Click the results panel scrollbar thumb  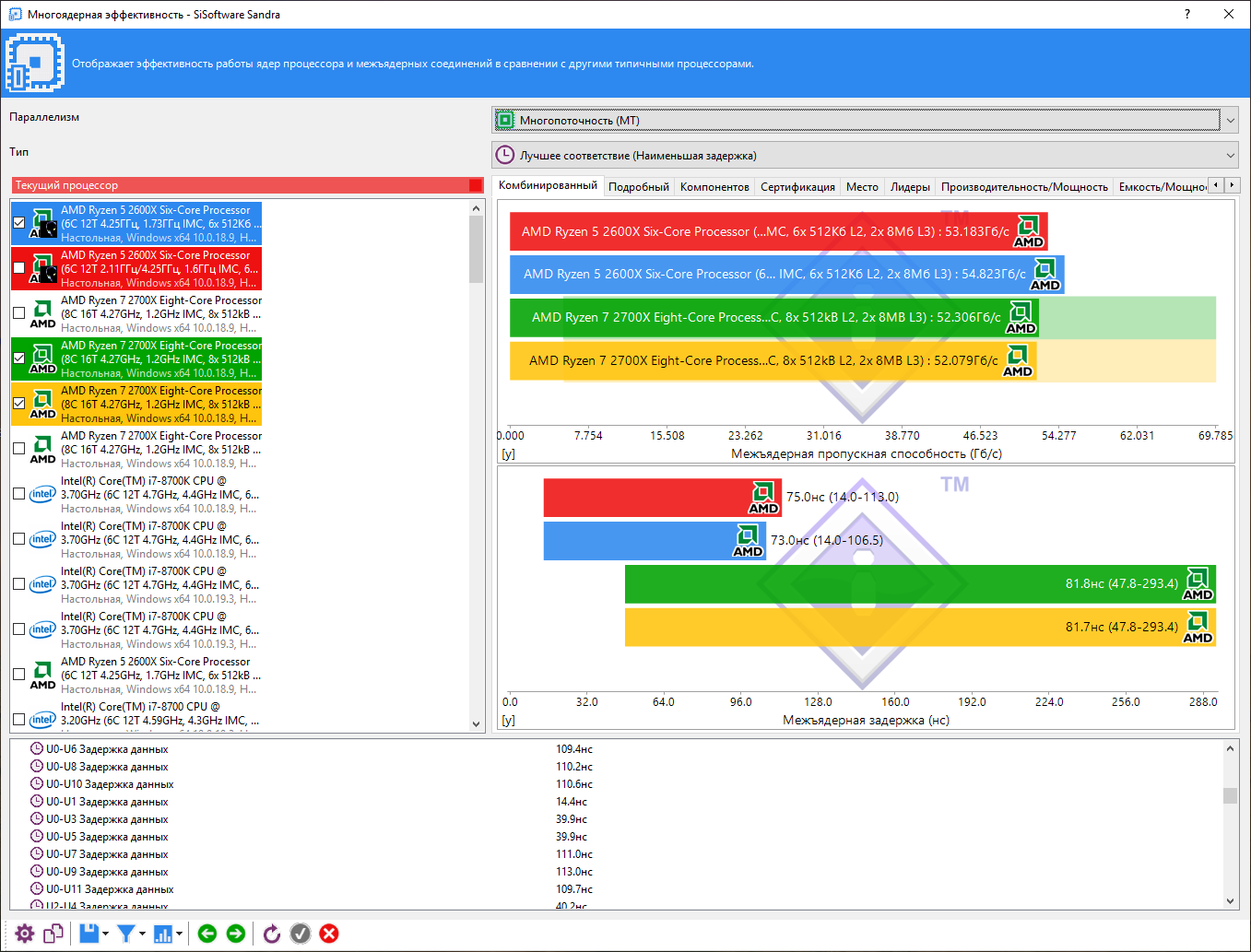(x=1230, y=795)
